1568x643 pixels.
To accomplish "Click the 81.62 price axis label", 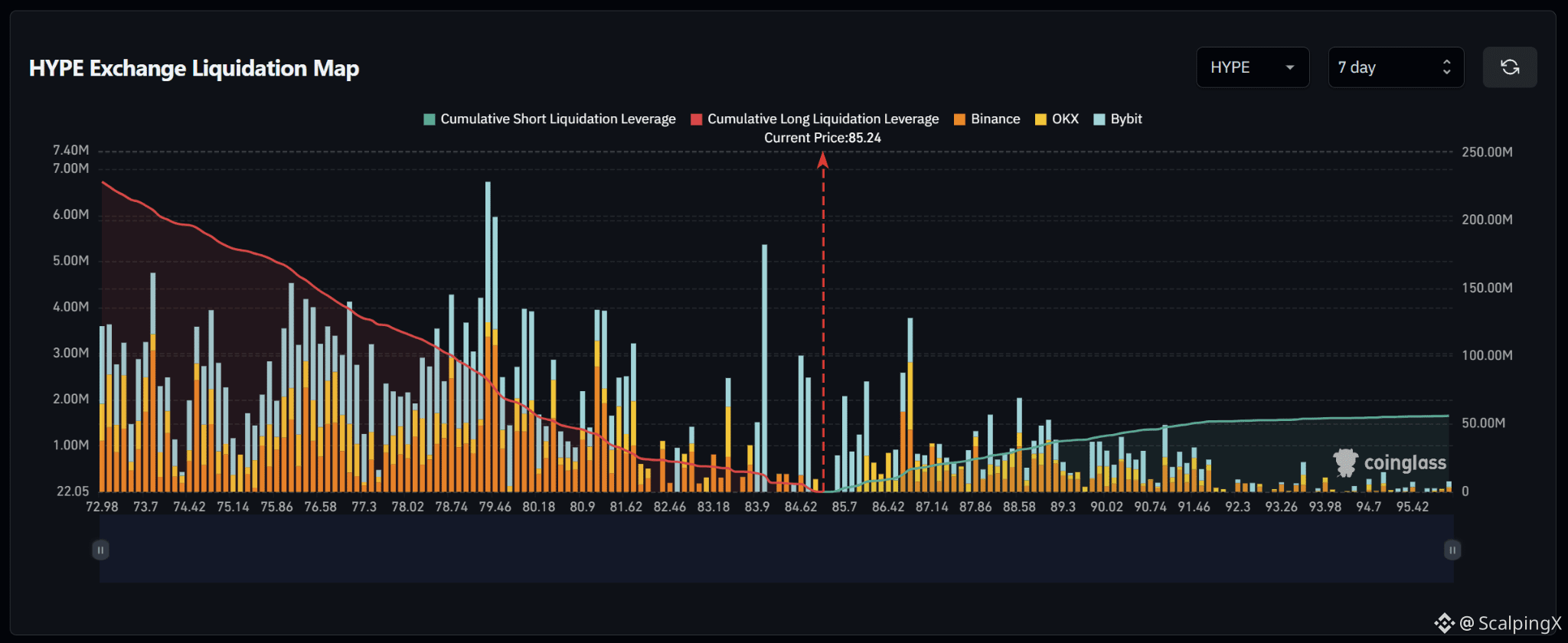I will tap(626, 507).
